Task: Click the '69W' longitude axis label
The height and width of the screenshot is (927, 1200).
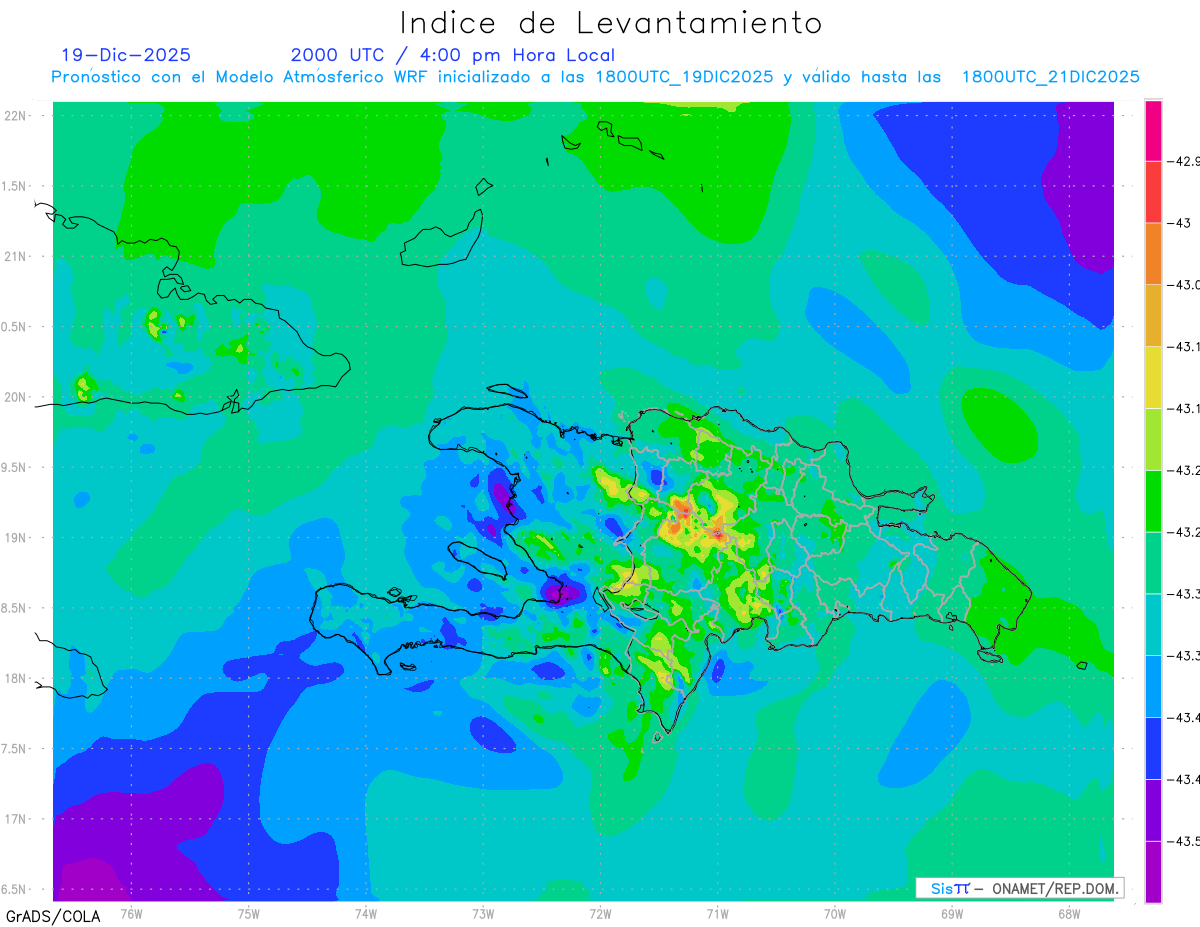Action: (952, 913)
